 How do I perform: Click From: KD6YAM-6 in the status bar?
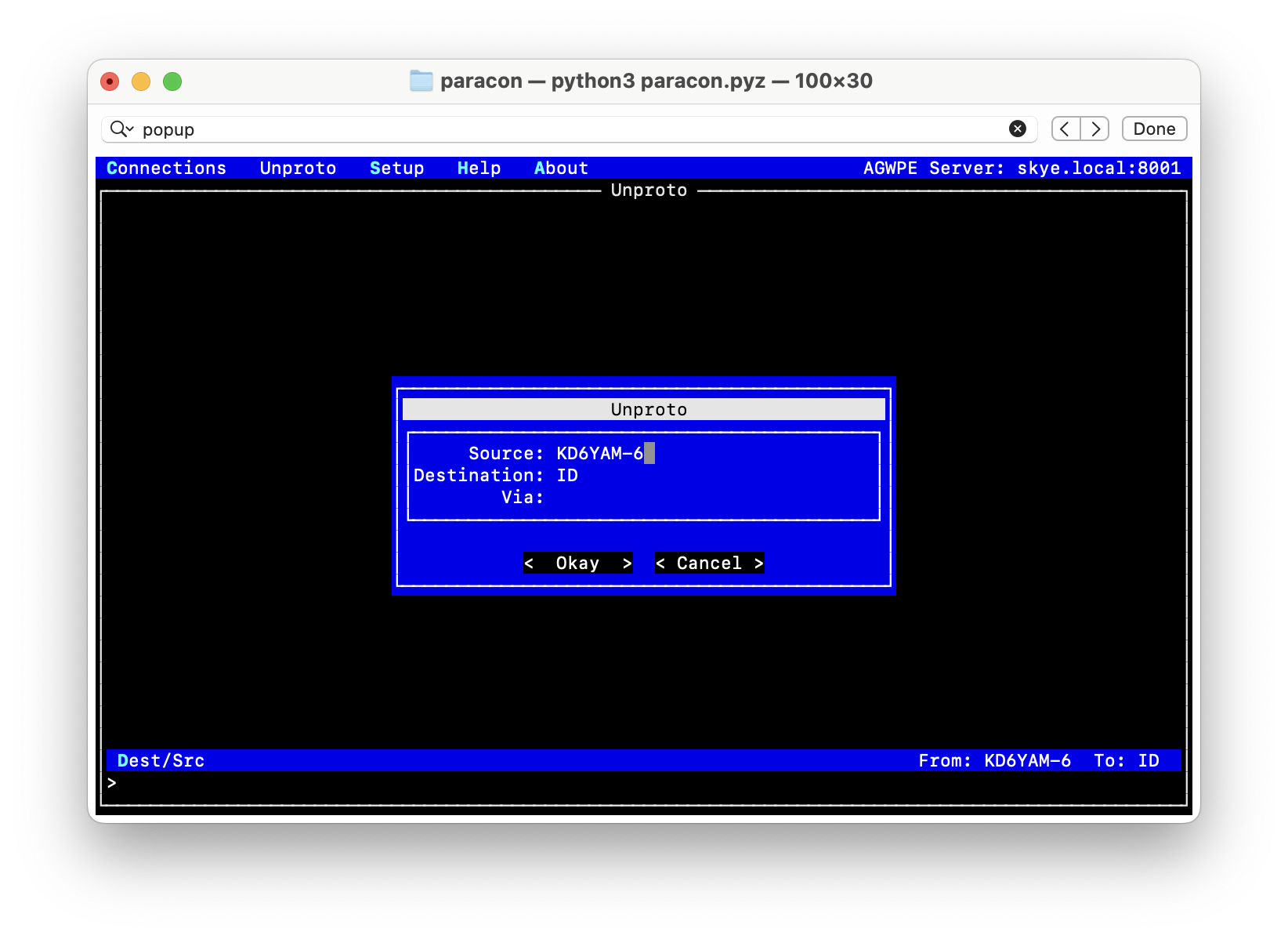[994, 760]
